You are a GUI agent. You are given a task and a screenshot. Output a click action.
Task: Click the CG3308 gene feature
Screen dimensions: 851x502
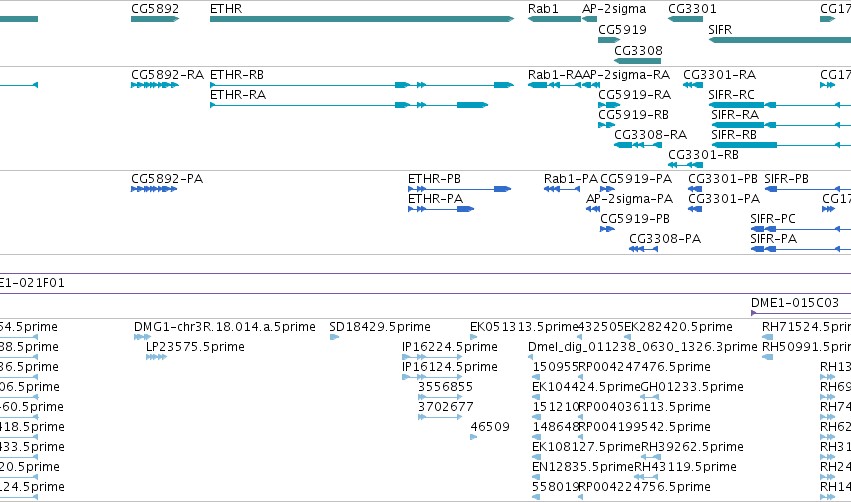(638, 61)
